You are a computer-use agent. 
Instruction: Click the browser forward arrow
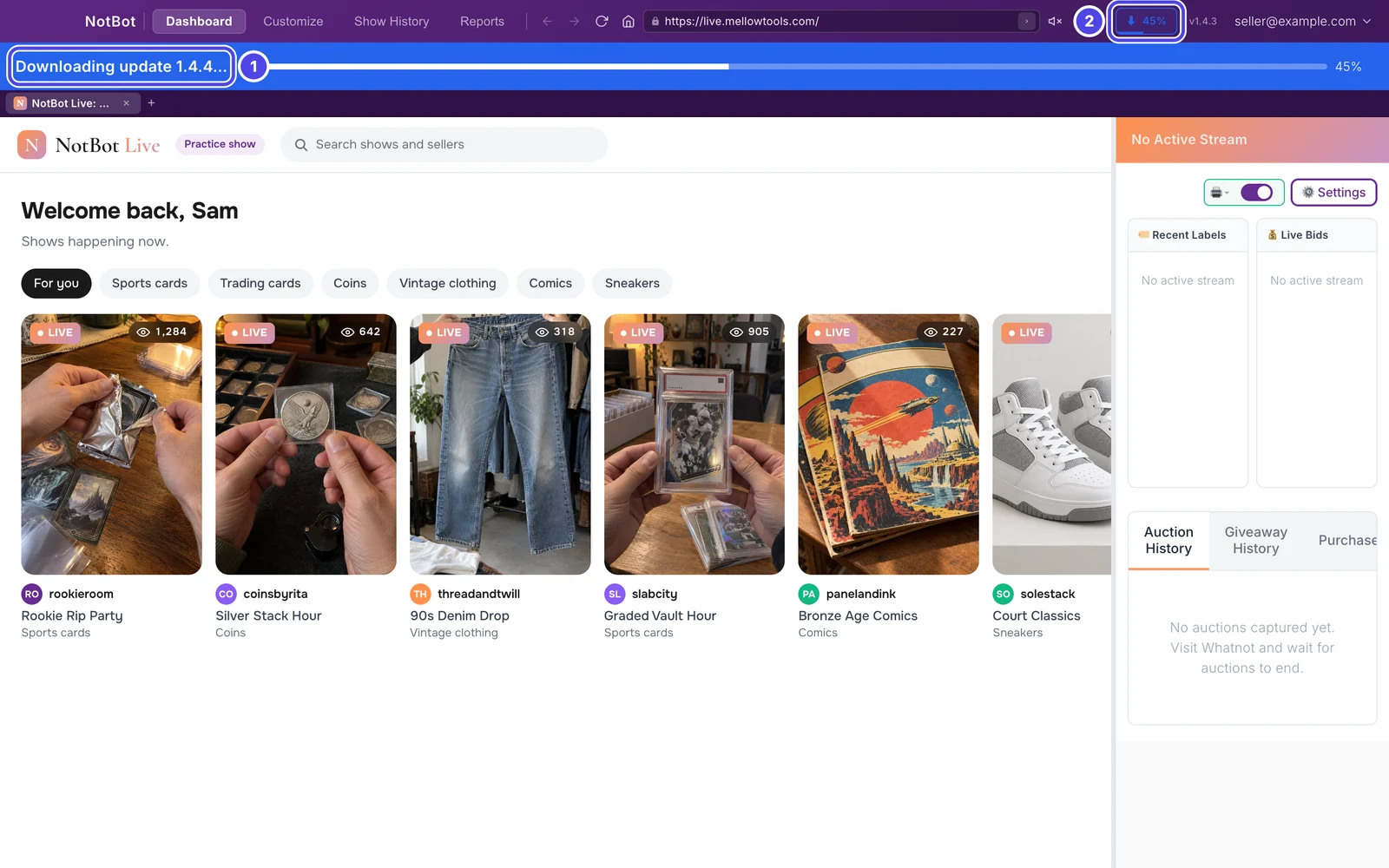pyautogui.click(x=574, y=21)
